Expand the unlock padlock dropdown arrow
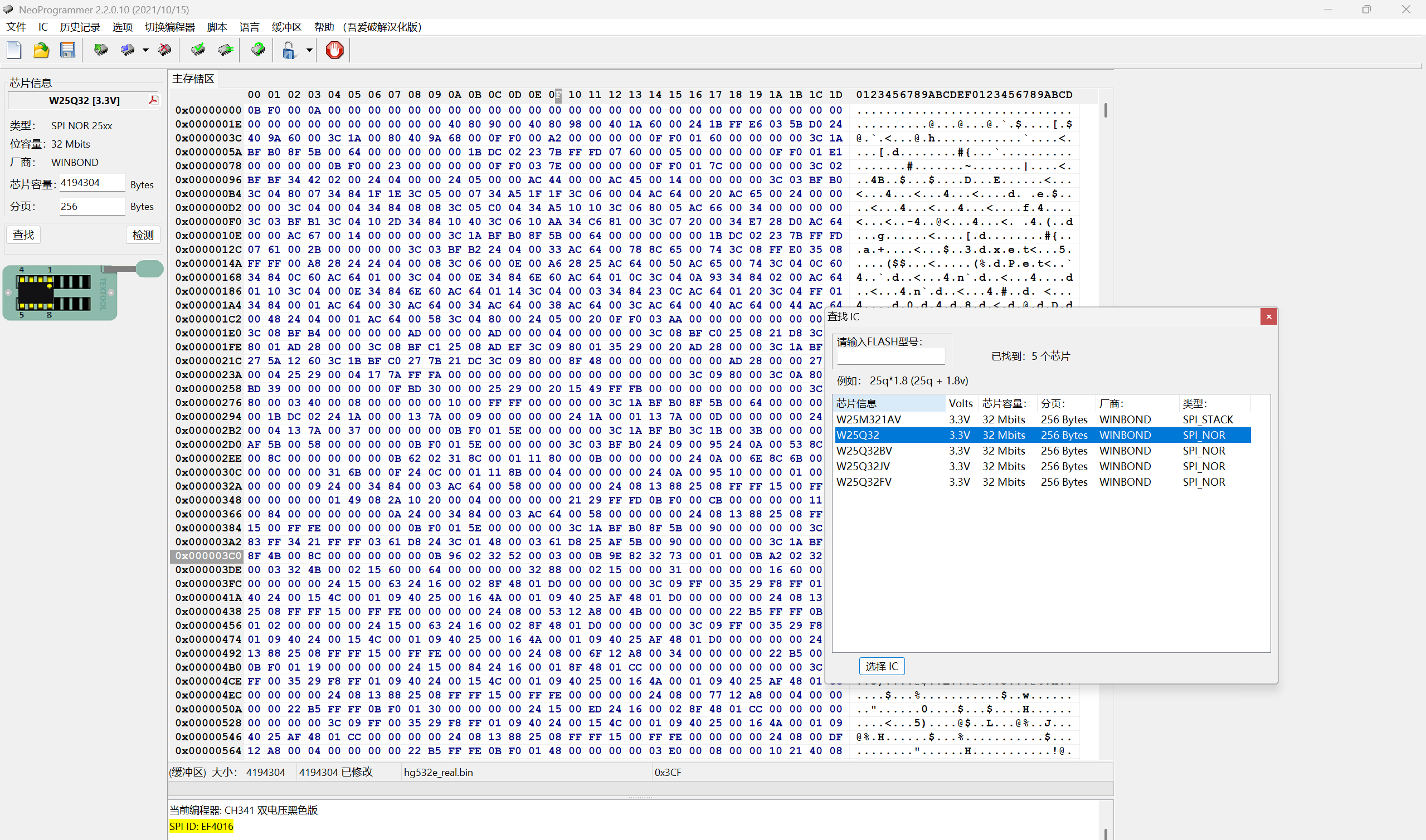Screen dimensions: 1426x840 309,50
